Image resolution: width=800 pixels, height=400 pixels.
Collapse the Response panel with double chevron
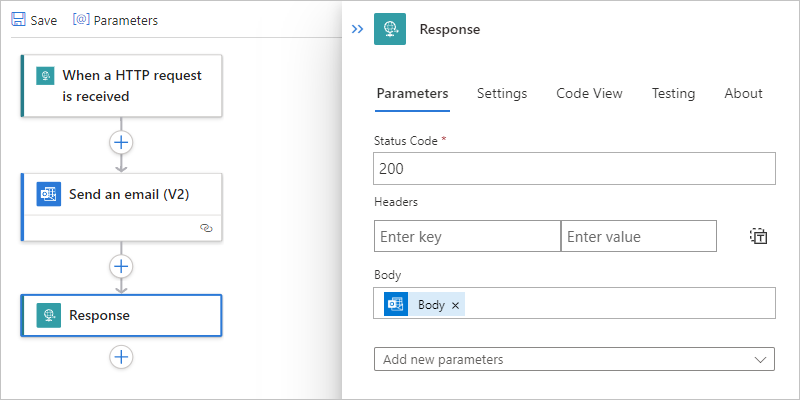point(357,30)
